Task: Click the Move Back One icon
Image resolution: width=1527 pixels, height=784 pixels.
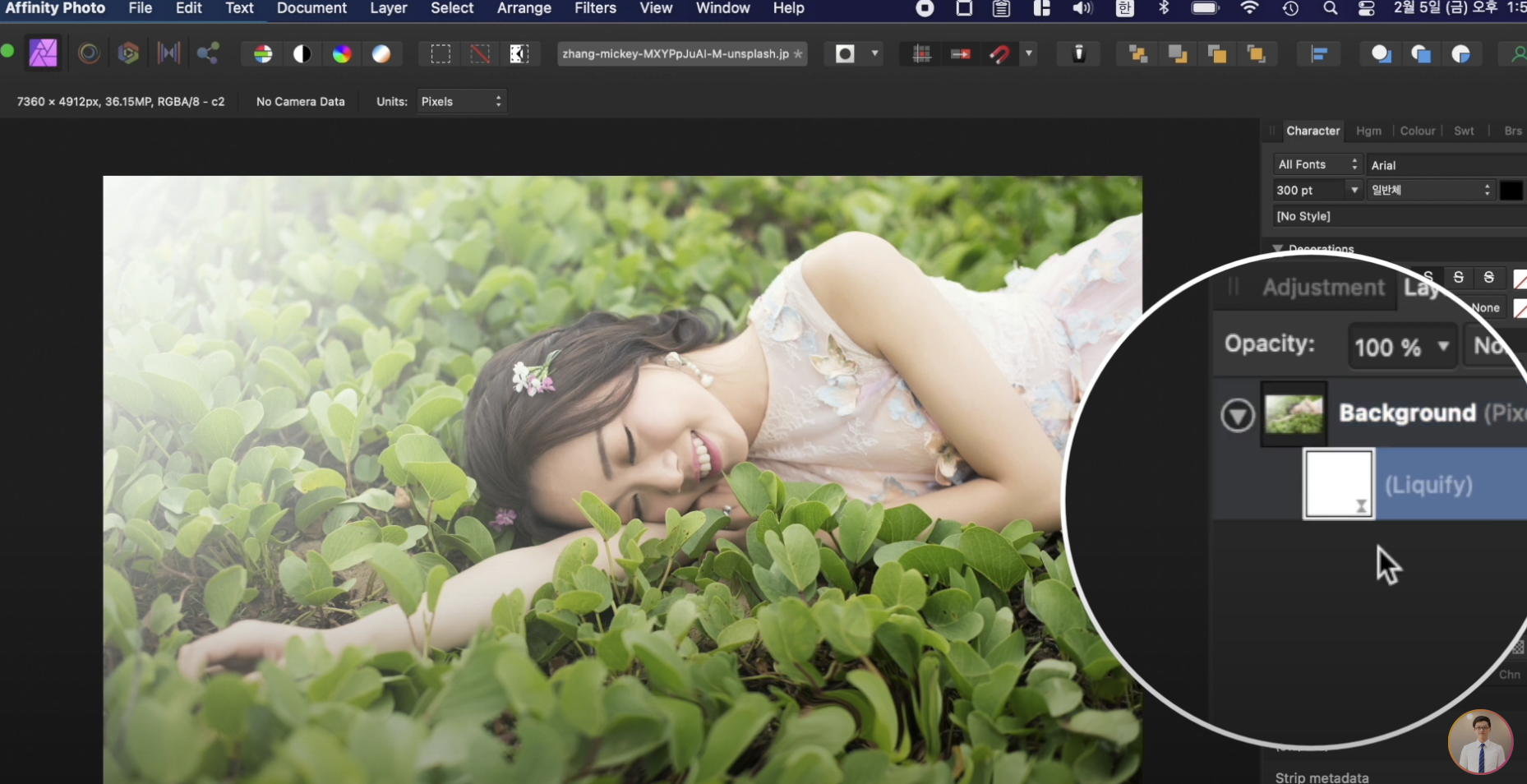Action: click(1178, 54)
